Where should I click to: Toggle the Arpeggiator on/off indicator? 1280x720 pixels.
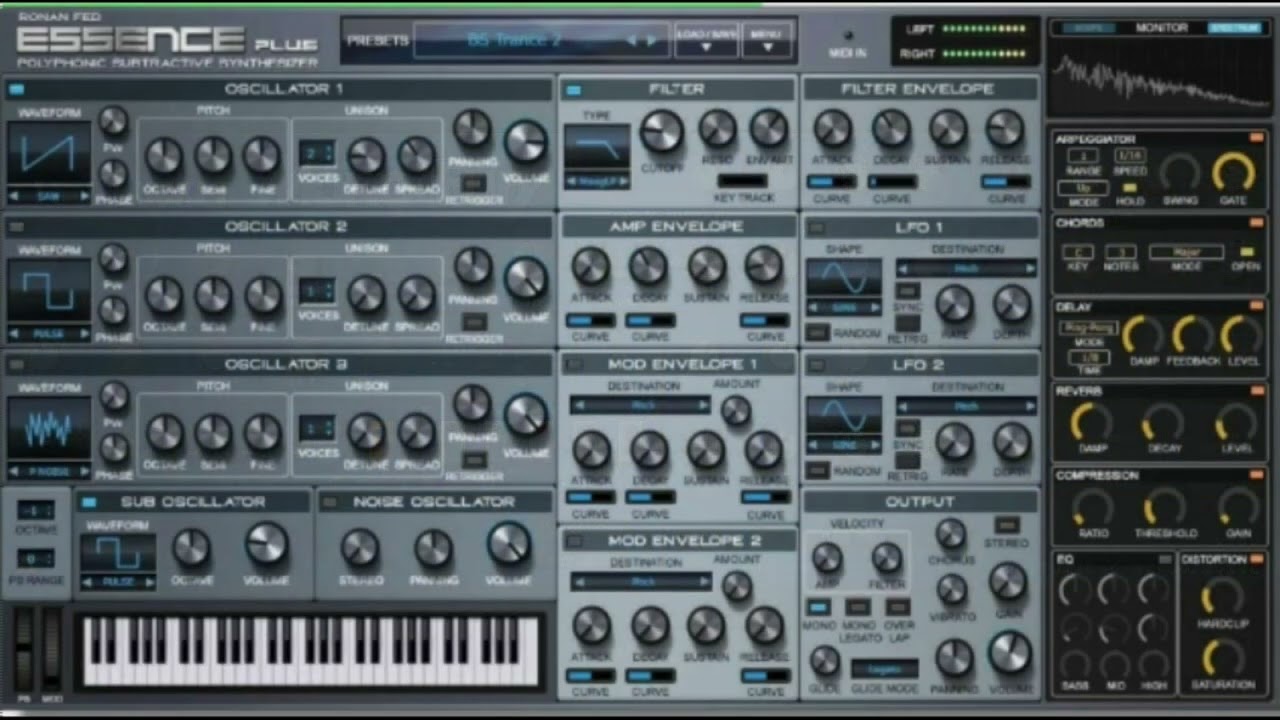(1256, 138)
